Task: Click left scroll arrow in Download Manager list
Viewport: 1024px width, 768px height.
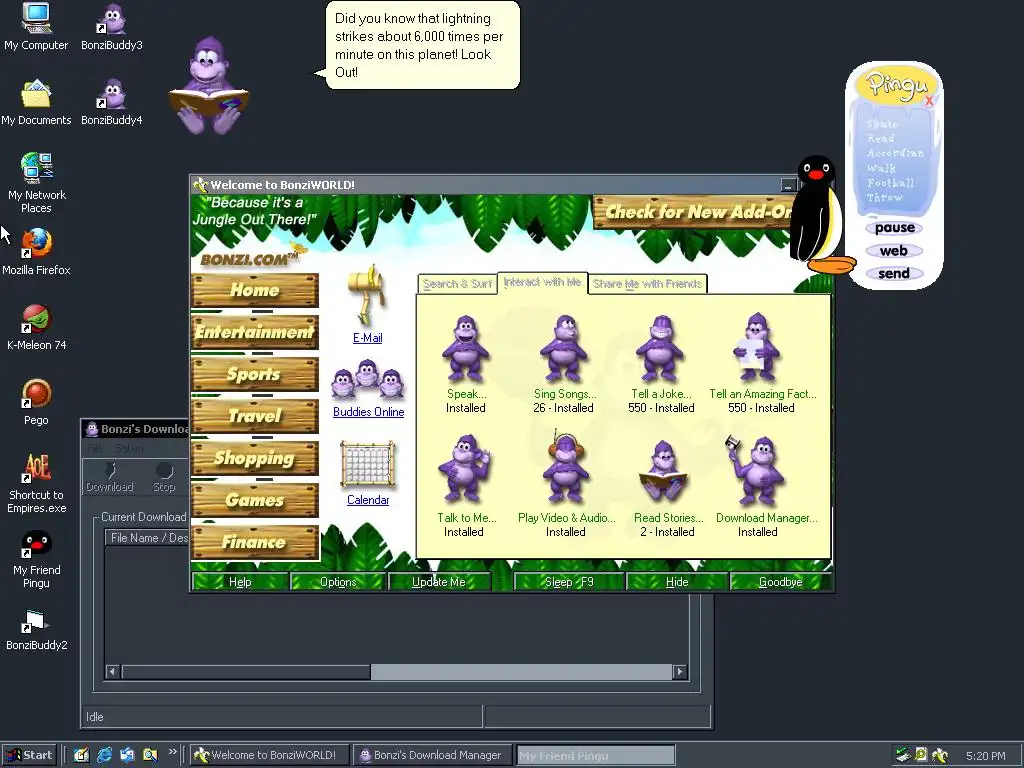Action: [113, 671]
